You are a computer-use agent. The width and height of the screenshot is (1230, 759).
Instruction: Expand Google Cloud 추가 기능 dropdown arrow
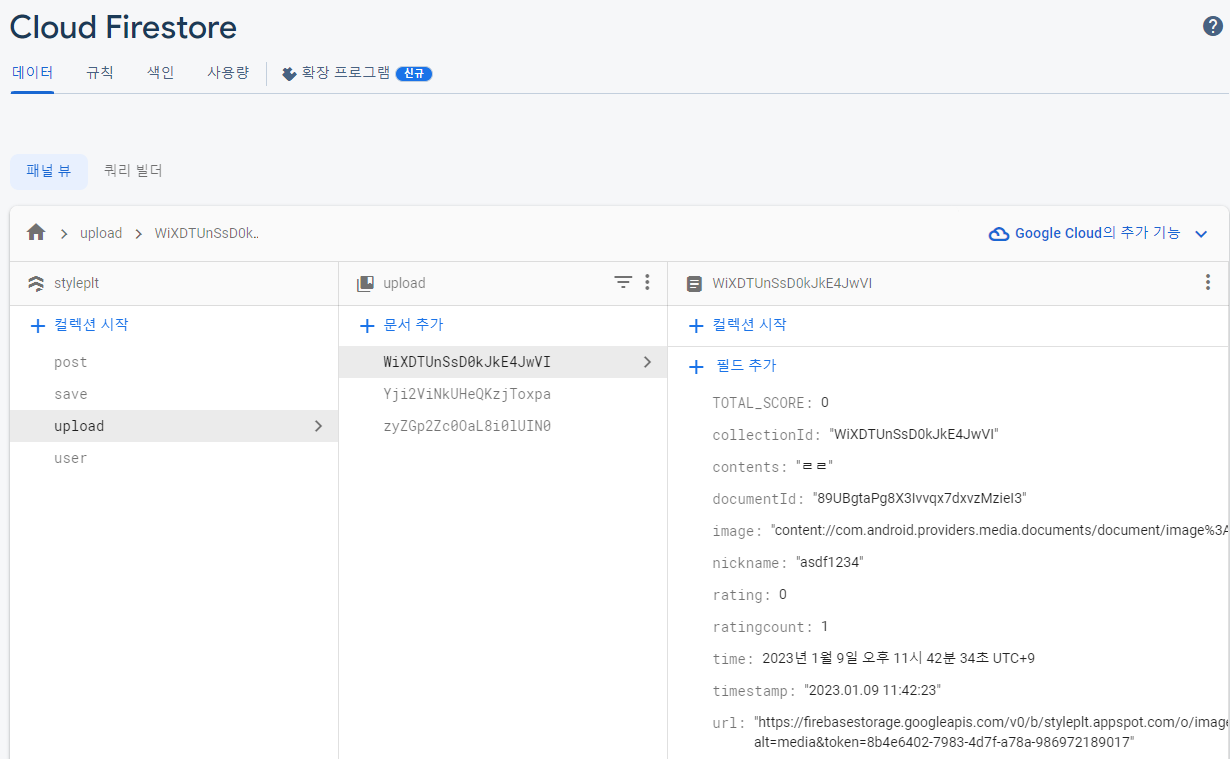[x=1201, y=234]
